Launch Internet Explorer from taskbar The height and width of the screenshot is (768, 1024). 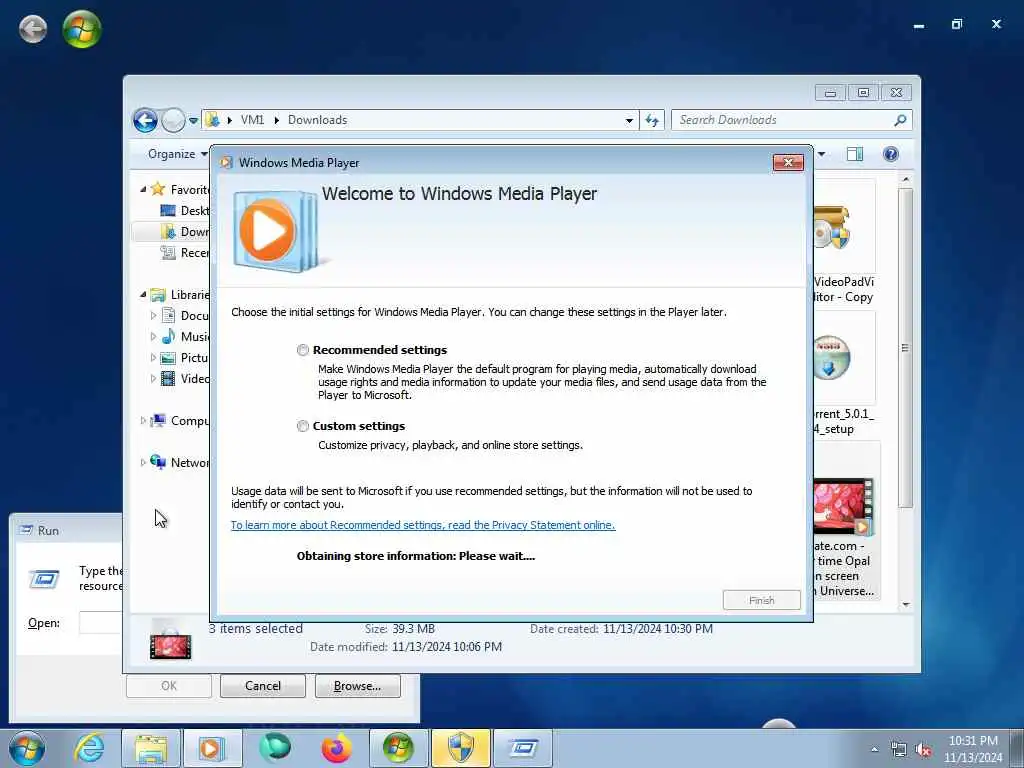(89, 748)
